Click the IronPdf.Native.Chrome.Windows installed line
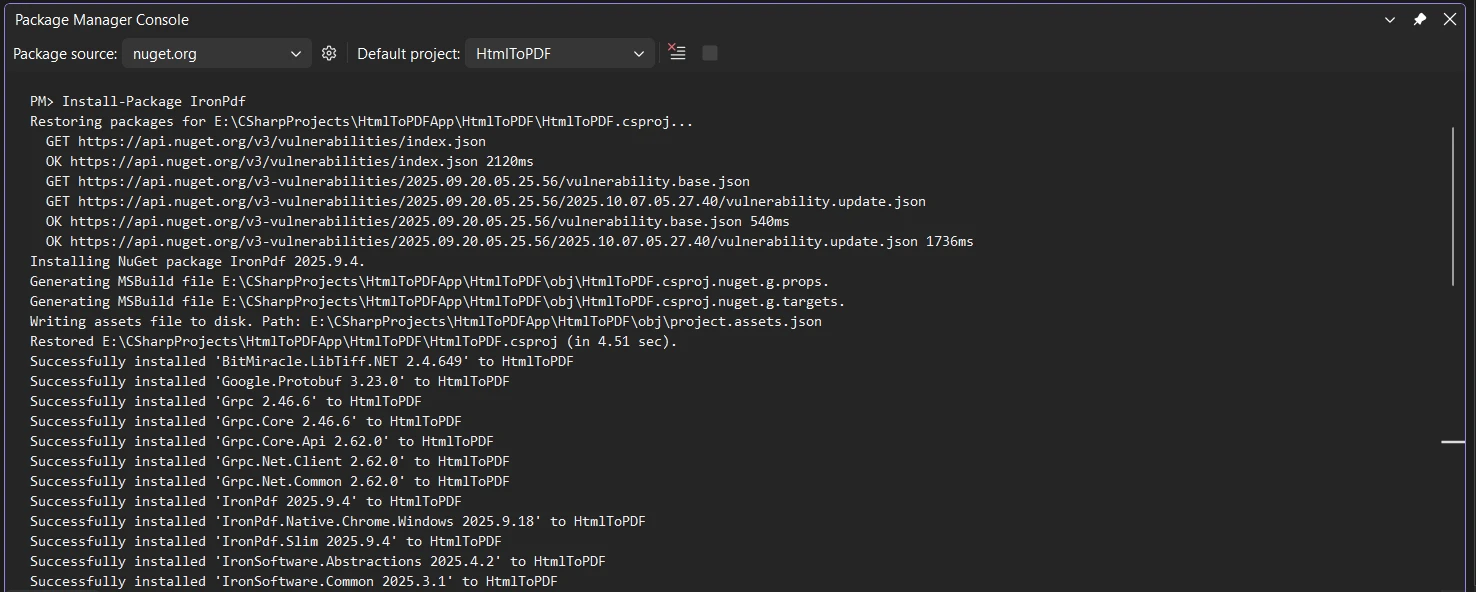 point(337,521)
